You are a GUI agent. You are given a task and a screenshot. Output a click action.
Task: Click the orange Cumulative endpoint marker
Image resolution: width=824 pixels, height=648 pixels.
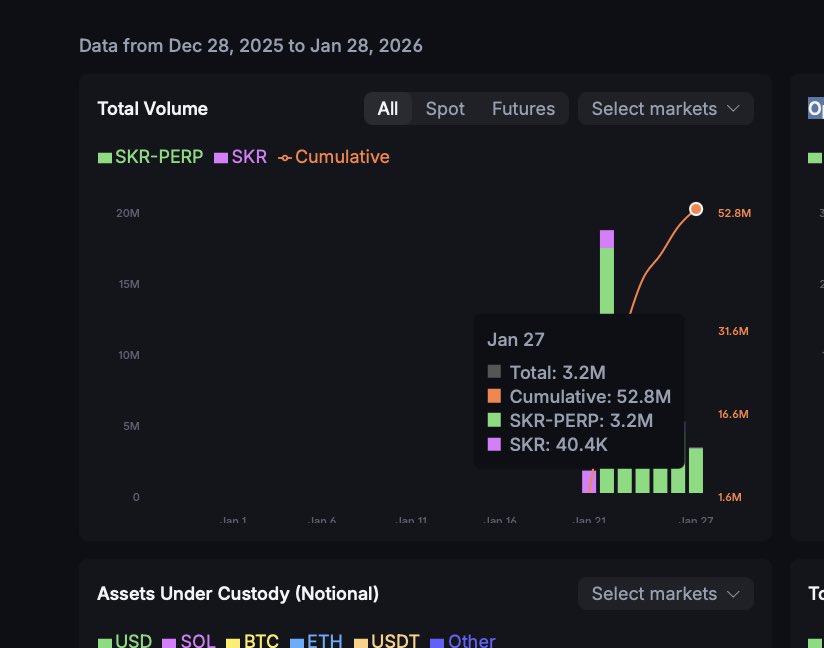pyautogui.click(x=696, y=209)
